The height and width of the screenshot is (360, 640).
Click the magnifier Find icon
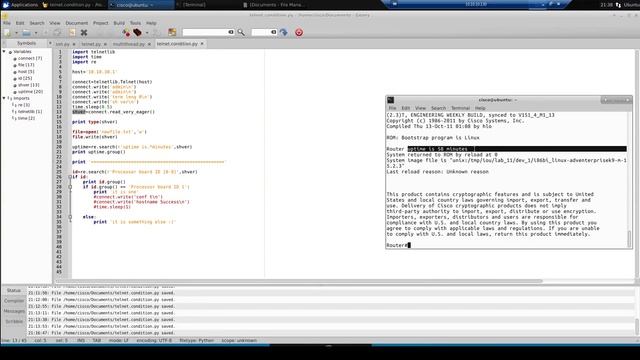pyautogui.click(x=241, y=32)
